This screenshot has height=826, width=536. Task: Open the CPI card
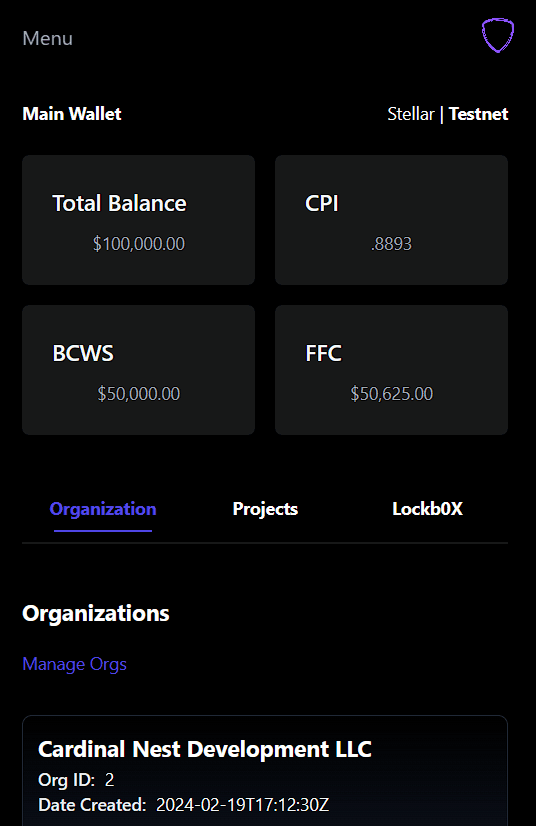(392, 220)
